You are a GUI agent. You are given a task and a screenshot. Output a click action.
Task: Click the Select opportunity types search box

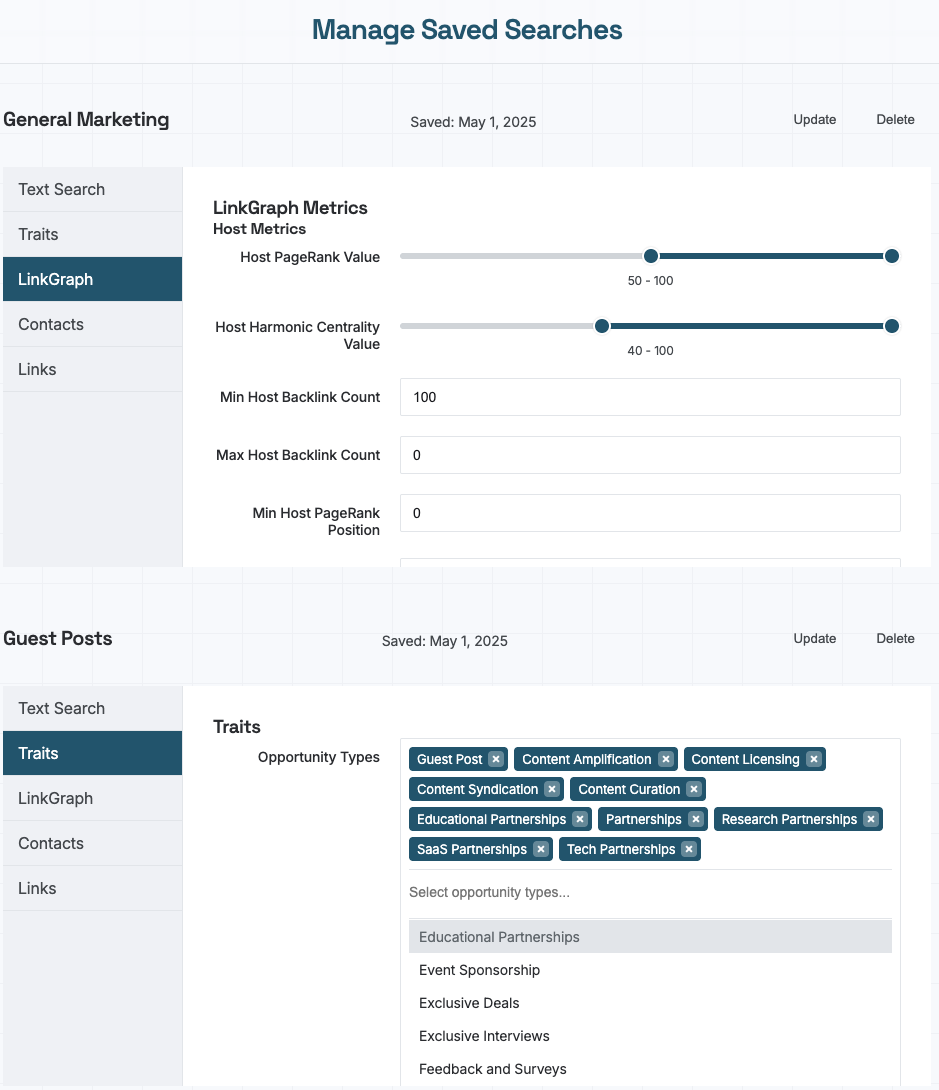(x=651, y=893)
